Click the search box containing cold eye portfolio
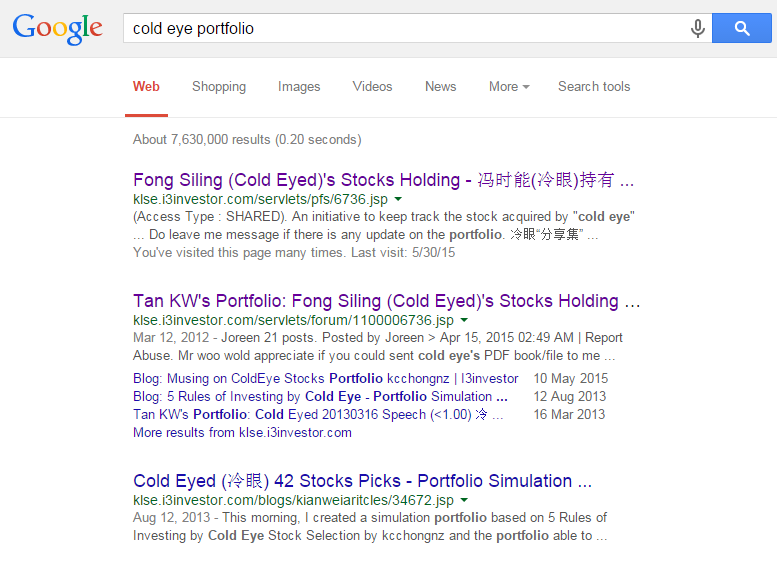This screenshot has width=777, height=565. 406,28
